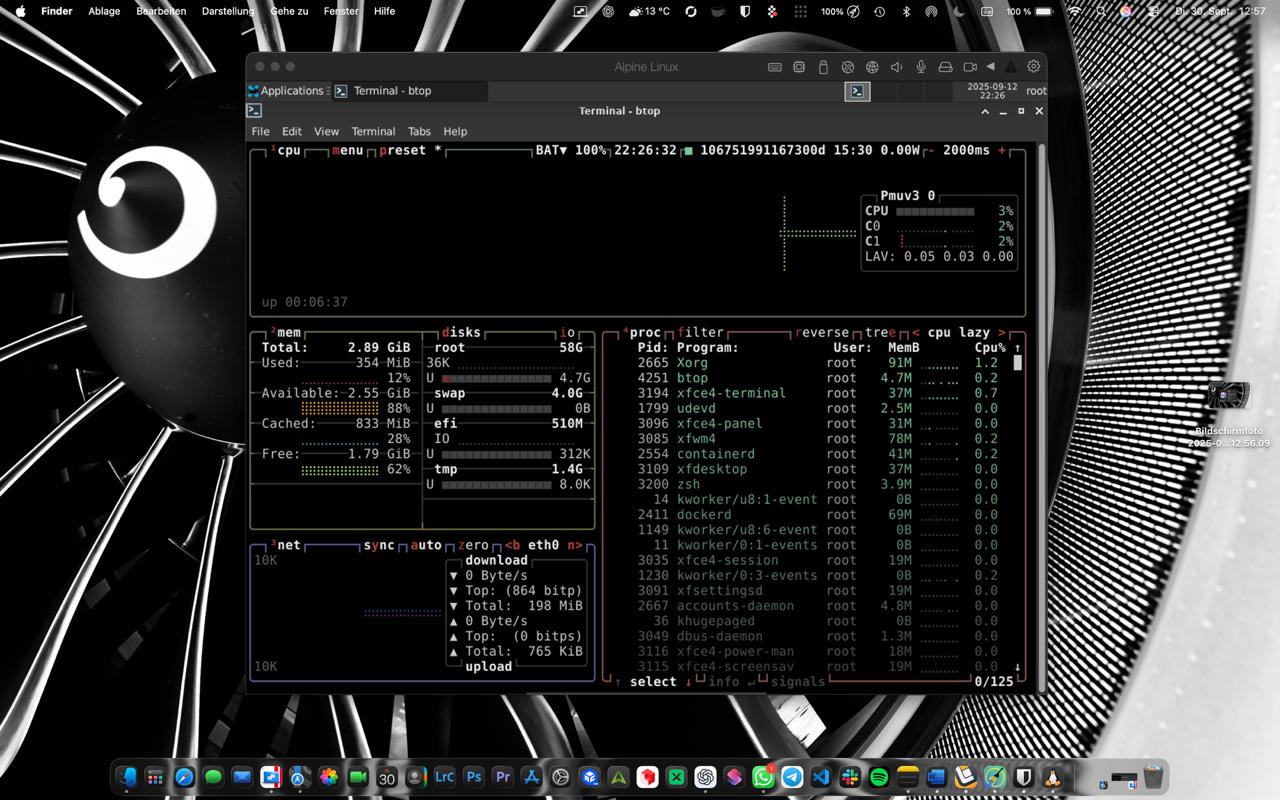1280x800 pixels.
Task: Open the Help menu in Terminal
Action: tap(455, 131)
